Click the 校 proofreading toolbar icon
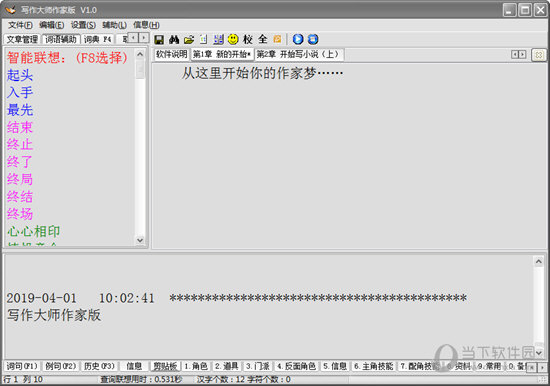This screenshot has height=386, width=550. point(248,39)
